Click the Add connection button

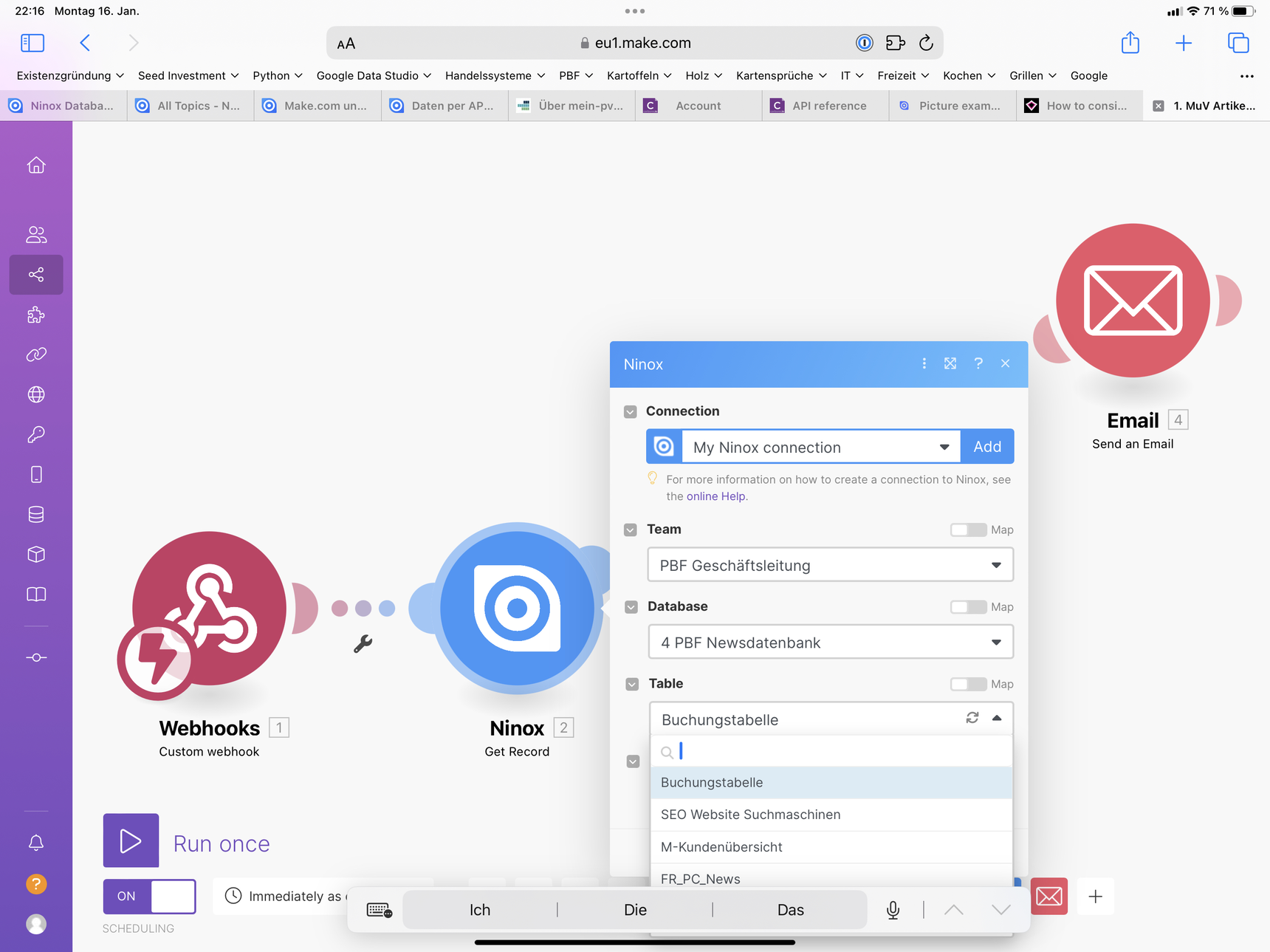(987, 447)
